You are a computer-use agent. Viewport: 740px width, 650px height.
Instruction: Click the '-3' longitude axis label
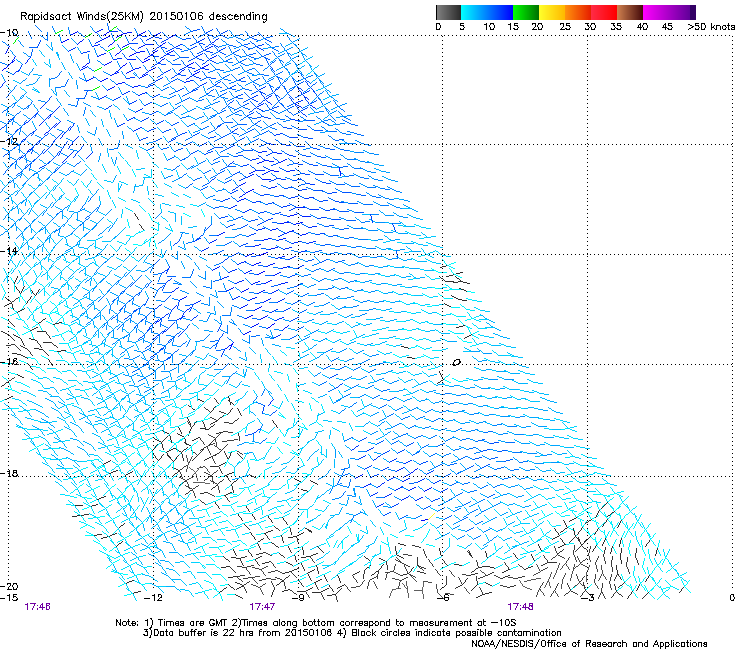(x=588, y=598)
